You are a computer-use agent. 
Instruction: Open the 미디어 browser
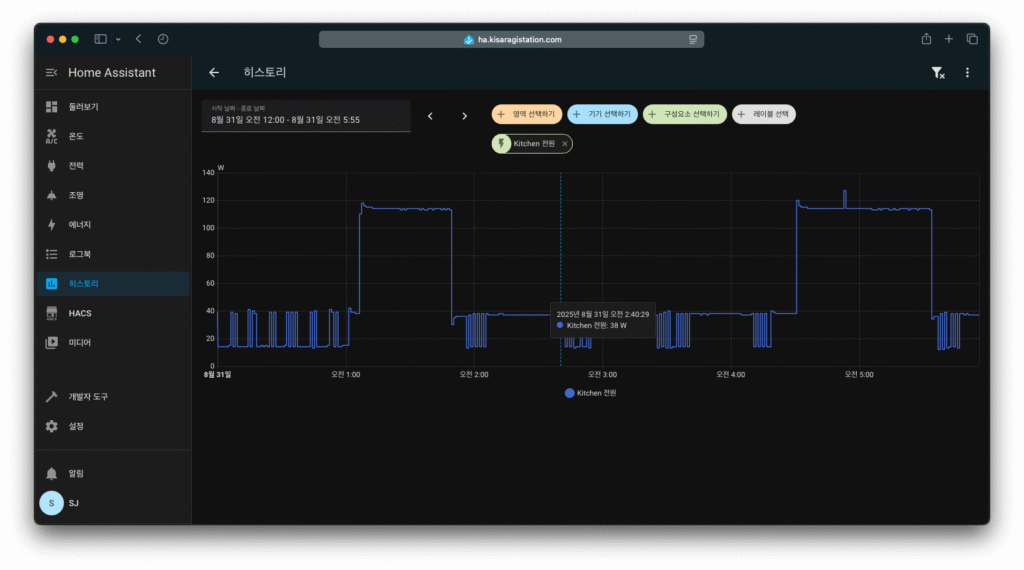coord(79,342)
